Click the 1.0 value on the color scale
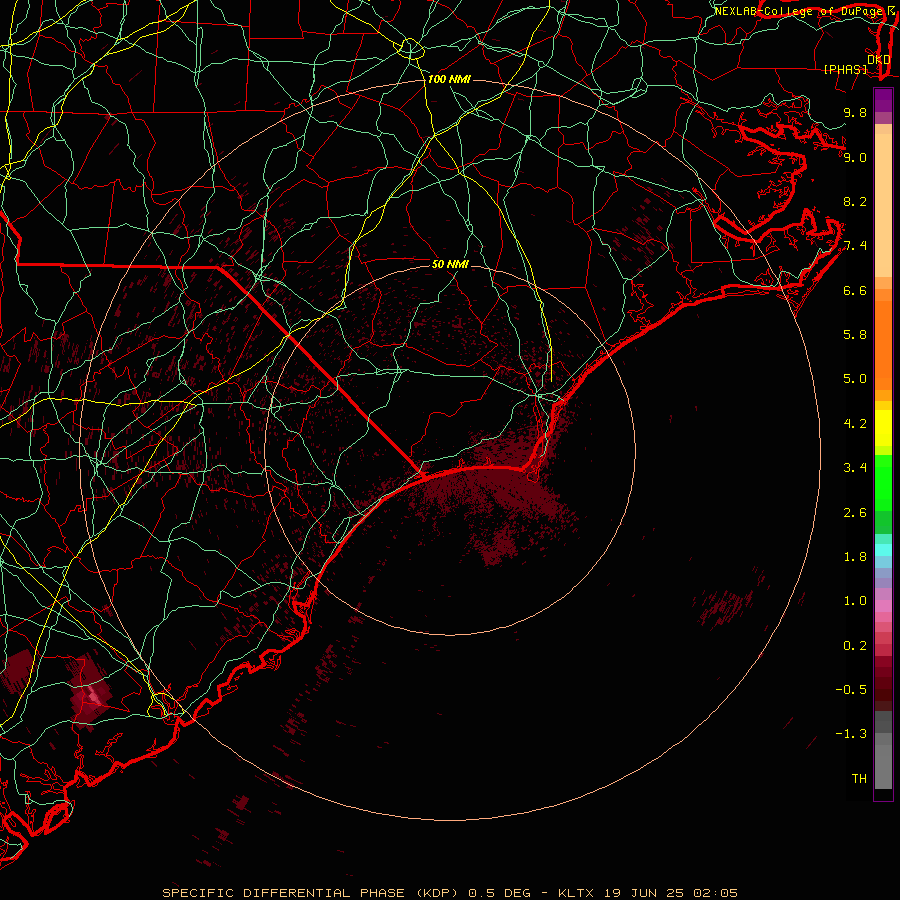900x900 pixels. (x=855, y=601)
